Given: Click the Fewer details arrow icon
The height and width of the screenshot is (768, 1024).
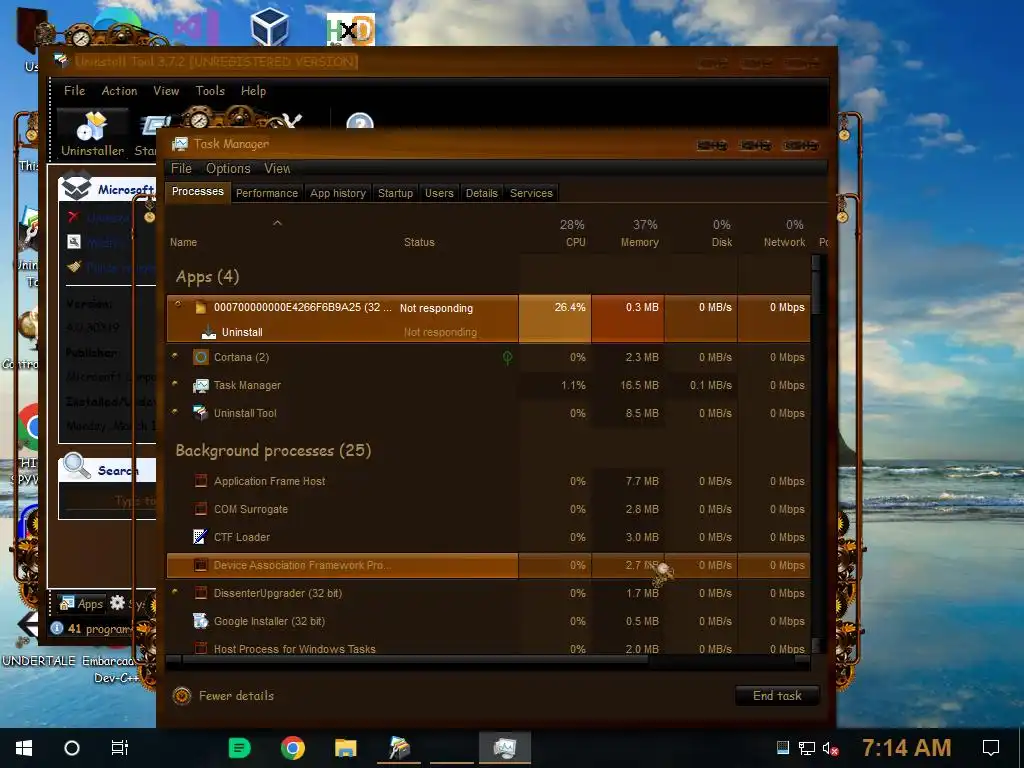Looking at the screenshot, I should pyautogui.click(x=182, y=696).
